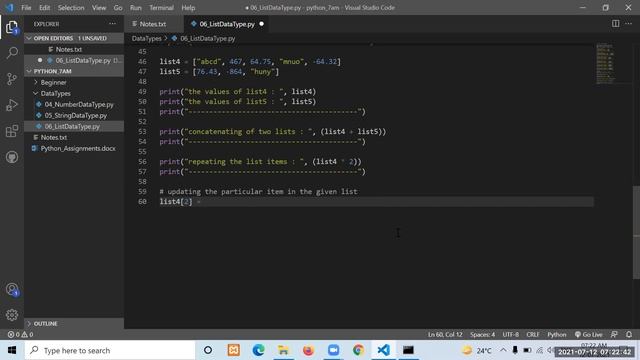This screenshot has width=640, height=360.
Task: Open Microsoft Edge from taskbar
Action: pyautogui.click(x=258, y=350)
